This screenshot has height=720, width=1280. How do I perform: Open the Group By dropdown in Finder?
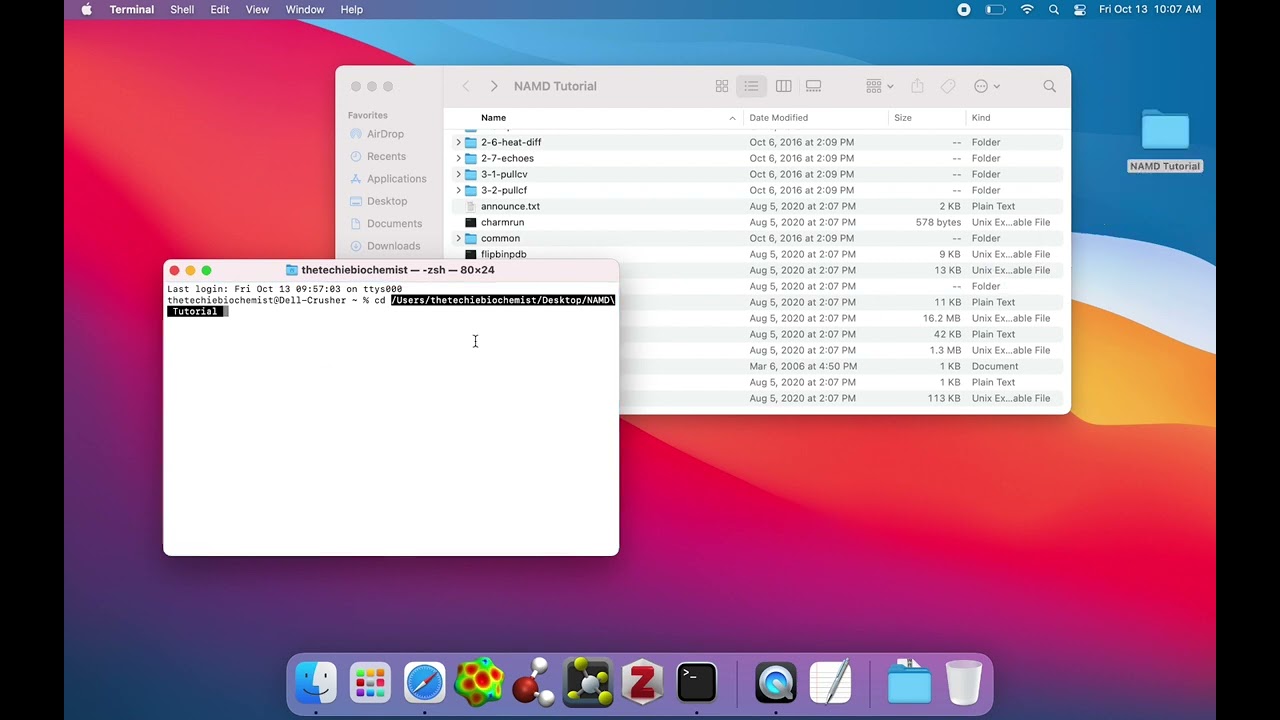(x=880, y=86)
